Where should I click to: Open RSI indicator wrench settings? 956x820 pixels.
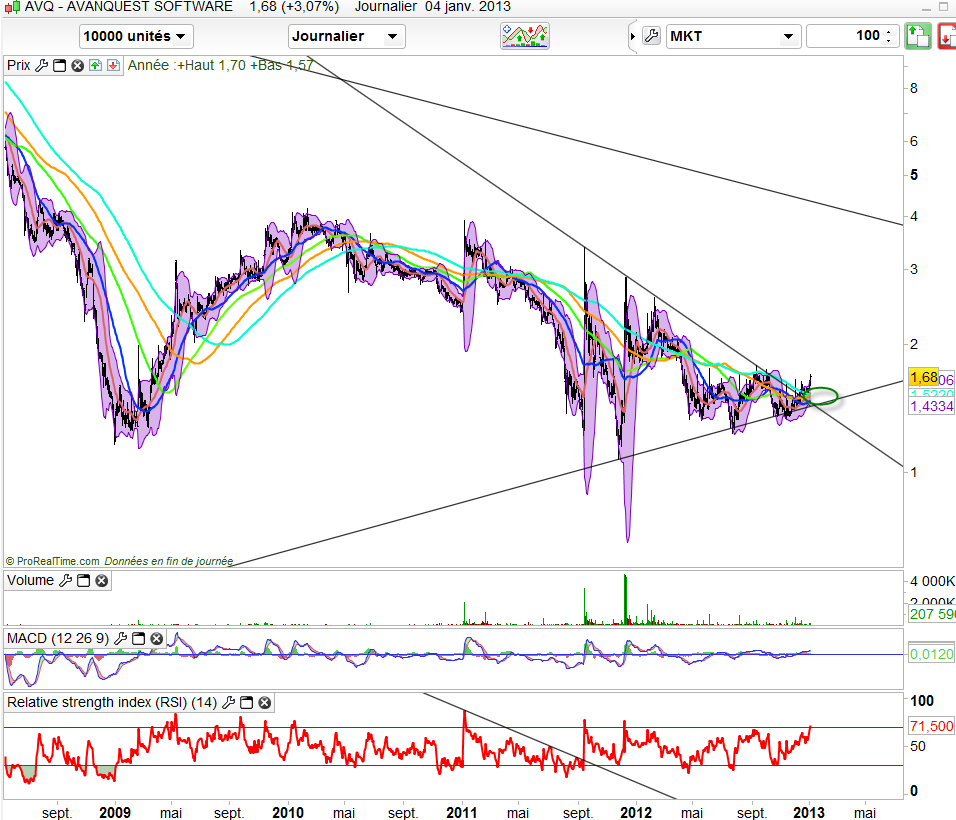[x=229, y=703]
